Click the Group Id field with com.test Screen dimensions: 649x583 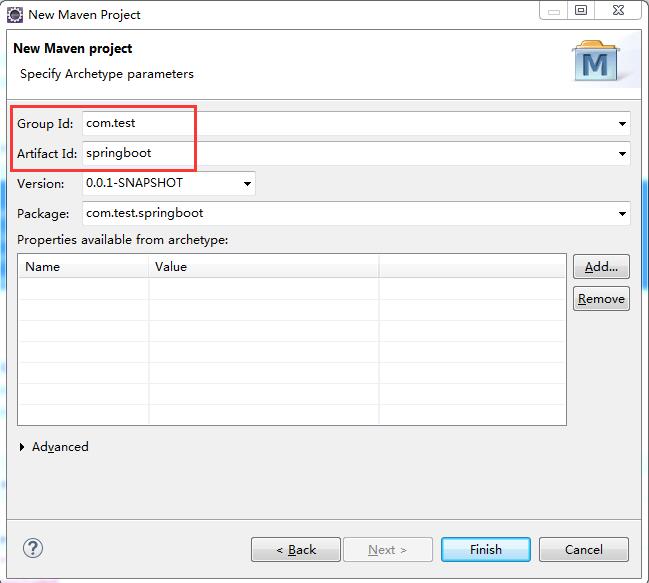(x=356, y=123)
